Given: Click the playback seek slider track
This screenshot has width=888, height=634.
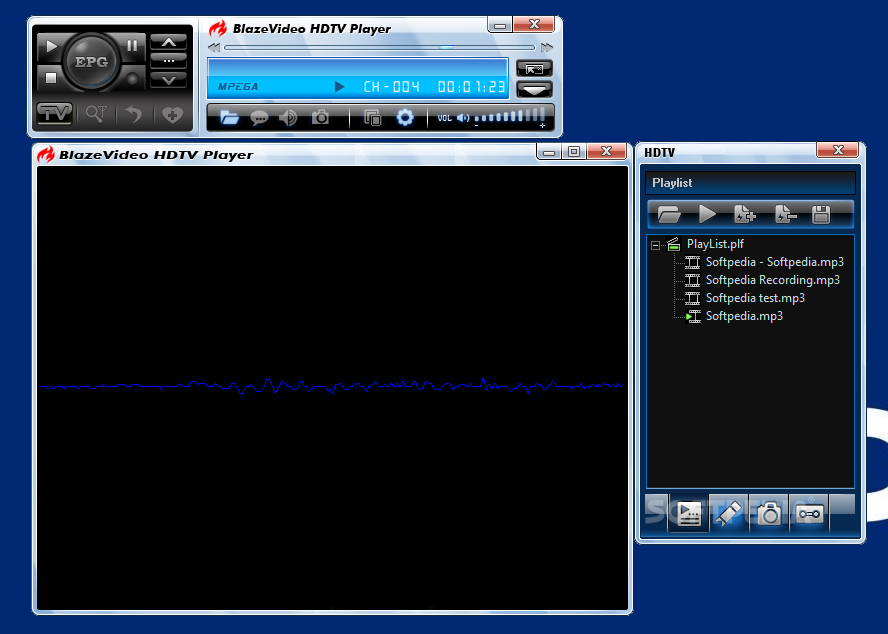Looking at the screenshot, I should point(379,48).
